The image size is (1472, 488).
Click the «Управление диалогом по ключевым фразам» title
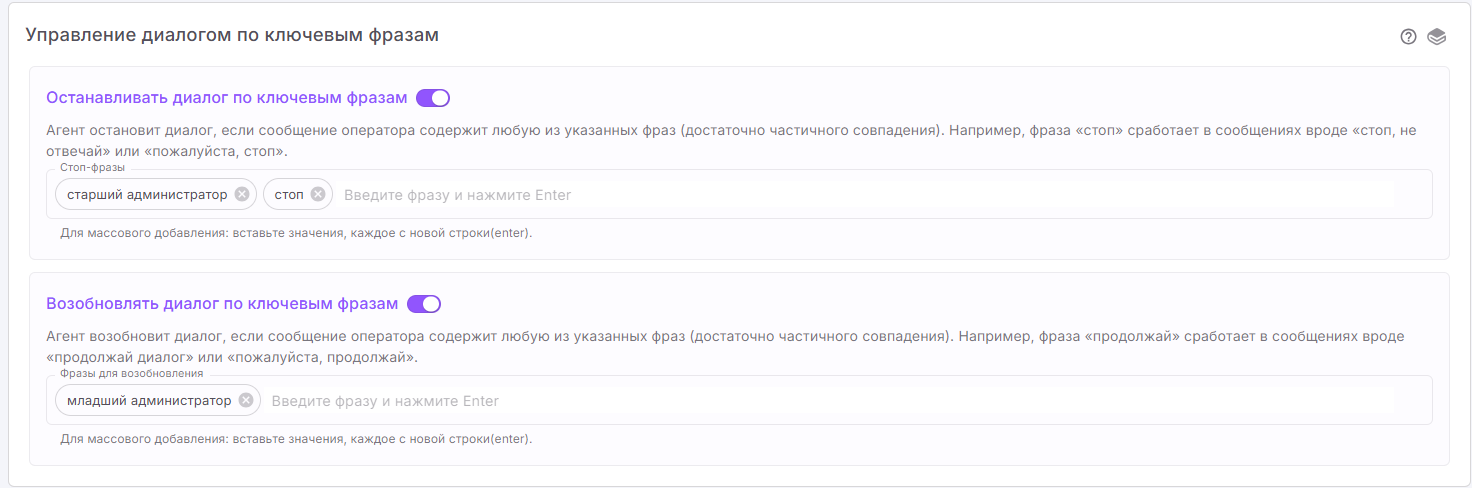(x=232, y=36)
